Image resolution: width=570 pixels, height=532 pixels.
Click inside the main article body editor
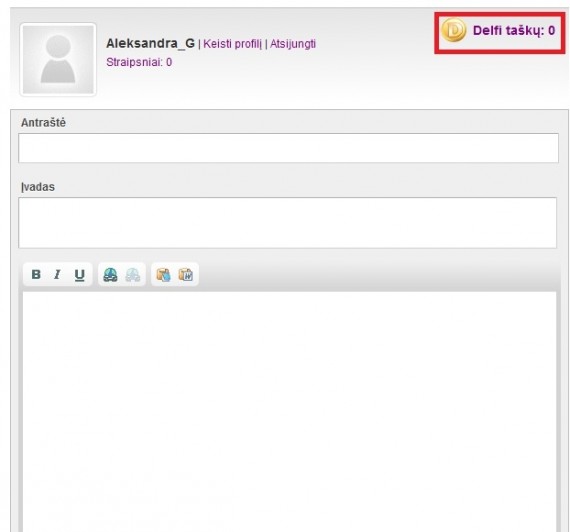click(289, 411)
